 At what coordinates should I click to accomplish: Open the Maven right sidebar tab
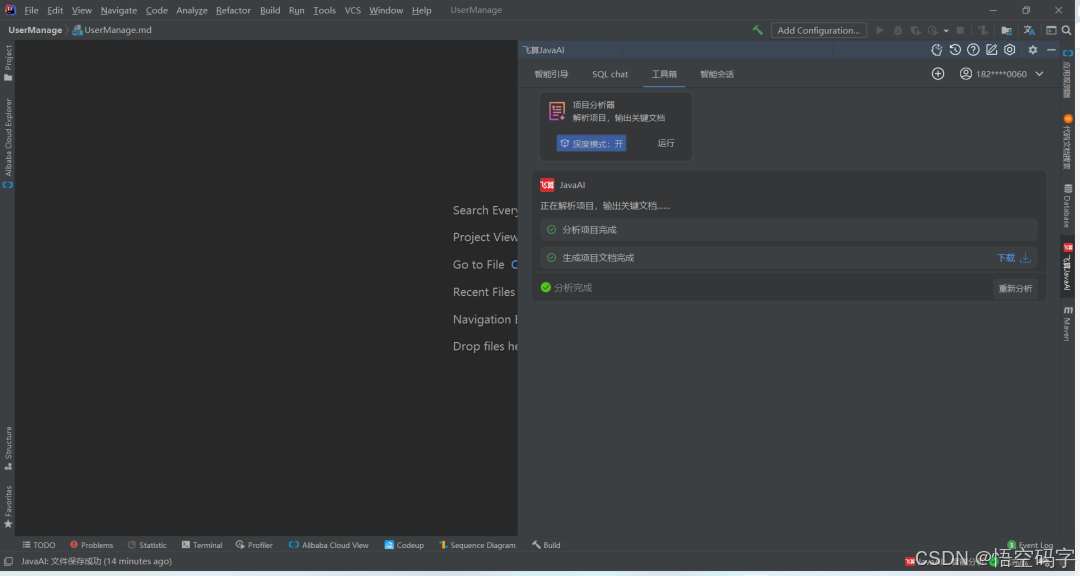coord(1067,324)
